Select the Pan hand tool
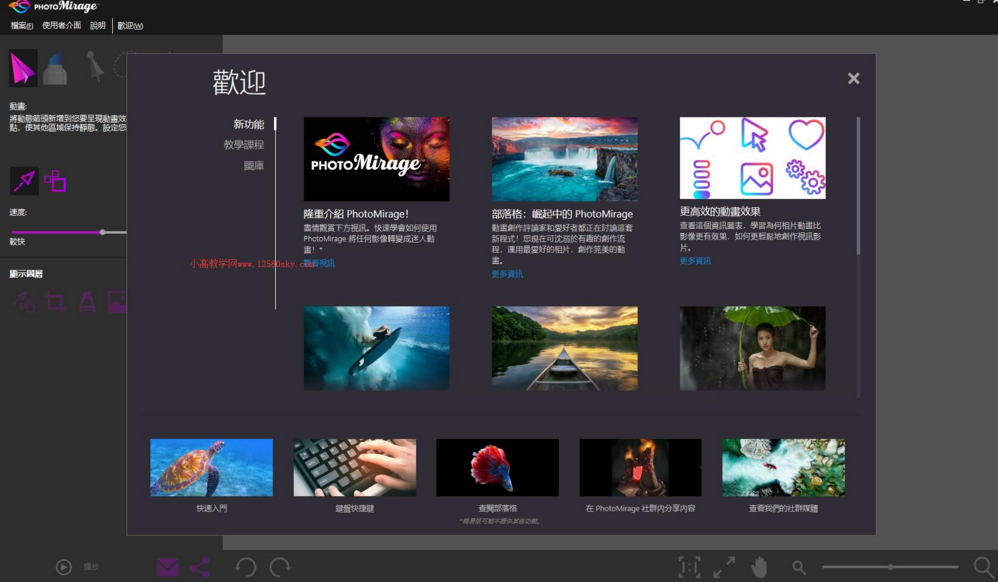 (x=759, y=567)
